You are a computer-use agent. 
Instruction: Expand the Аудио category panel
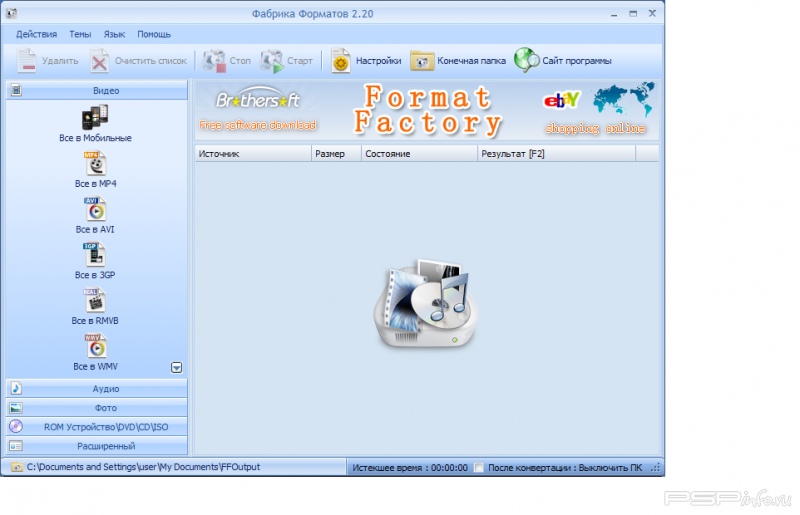[x=98, y=388]
